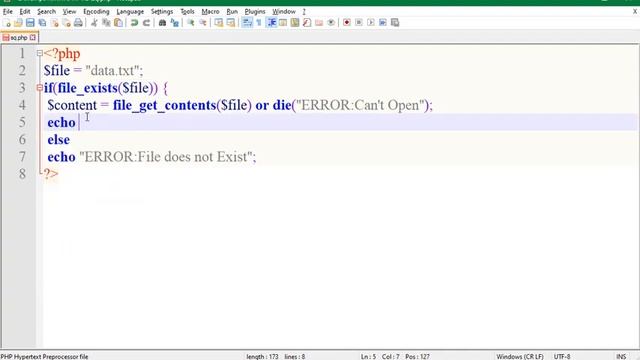Open the Encoding menu
This screenshot has width=640, height=360.
click(x=96, y=11)
